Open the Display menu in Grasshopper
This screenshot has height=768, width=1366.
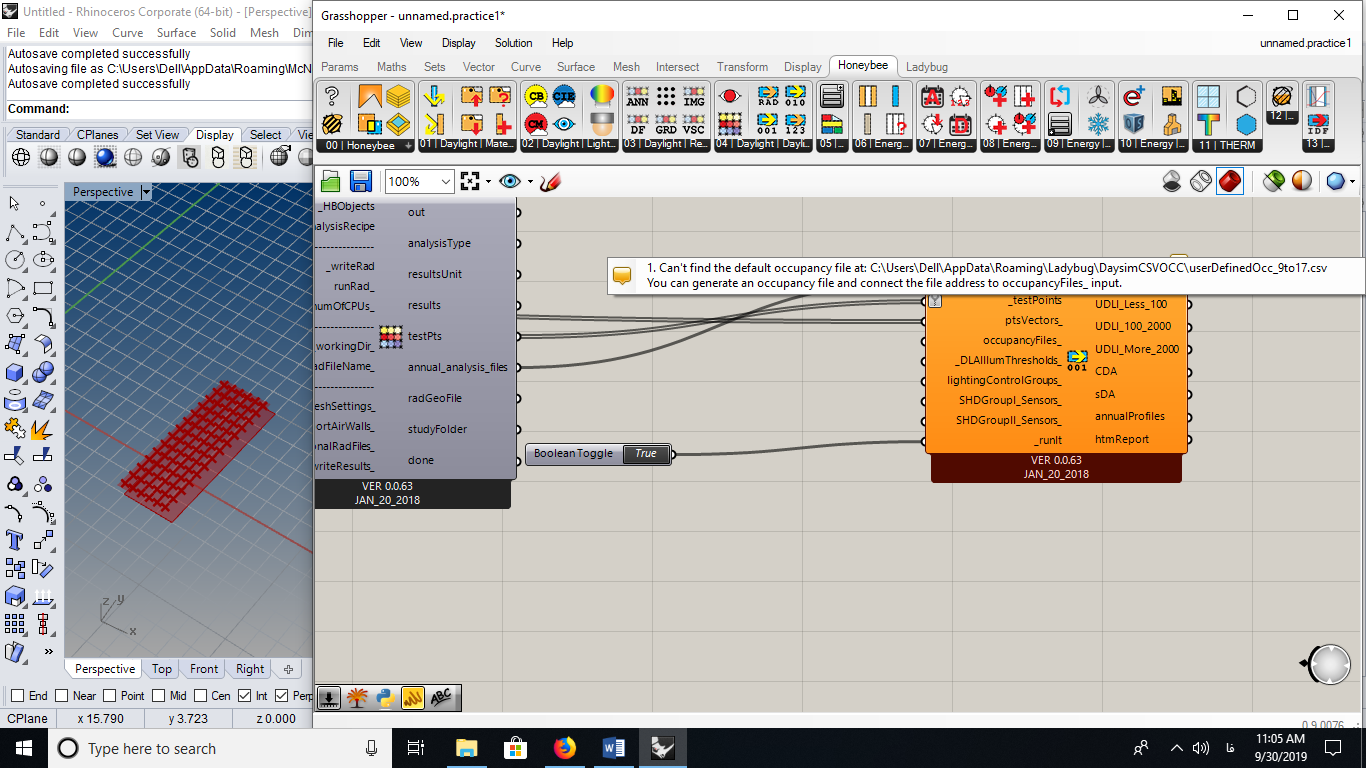point(459,43)
